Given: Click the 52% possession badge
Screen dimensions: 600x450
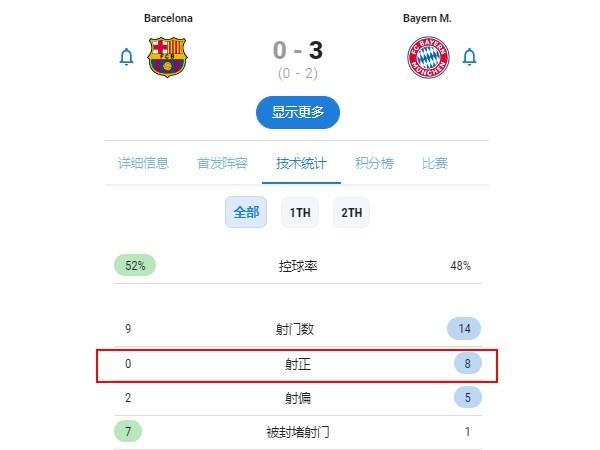Looking at the screenshot, I should (x=135, y=265).
